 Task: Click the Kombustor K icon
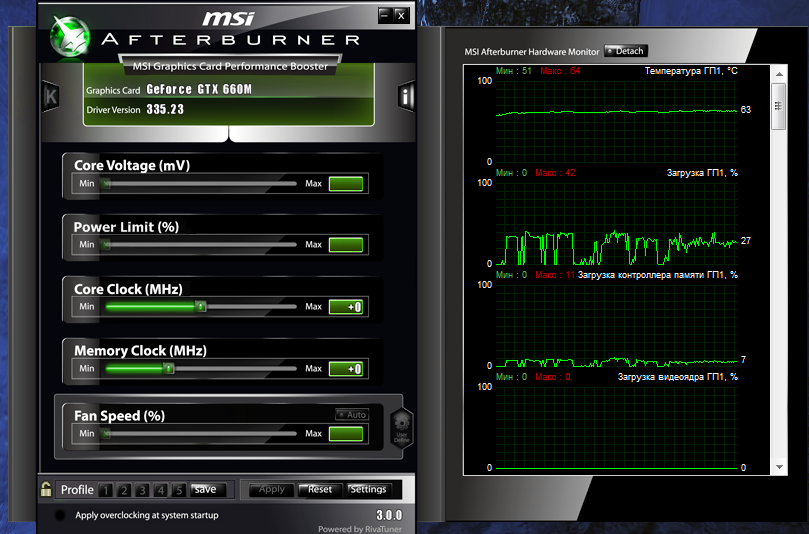click(51, 96)
